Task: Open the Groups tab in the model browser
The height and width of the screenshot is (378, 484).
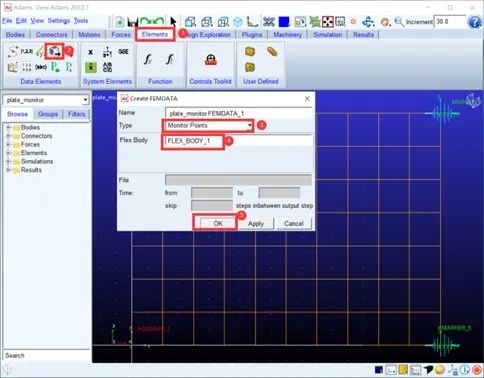Action: [48, 114]
